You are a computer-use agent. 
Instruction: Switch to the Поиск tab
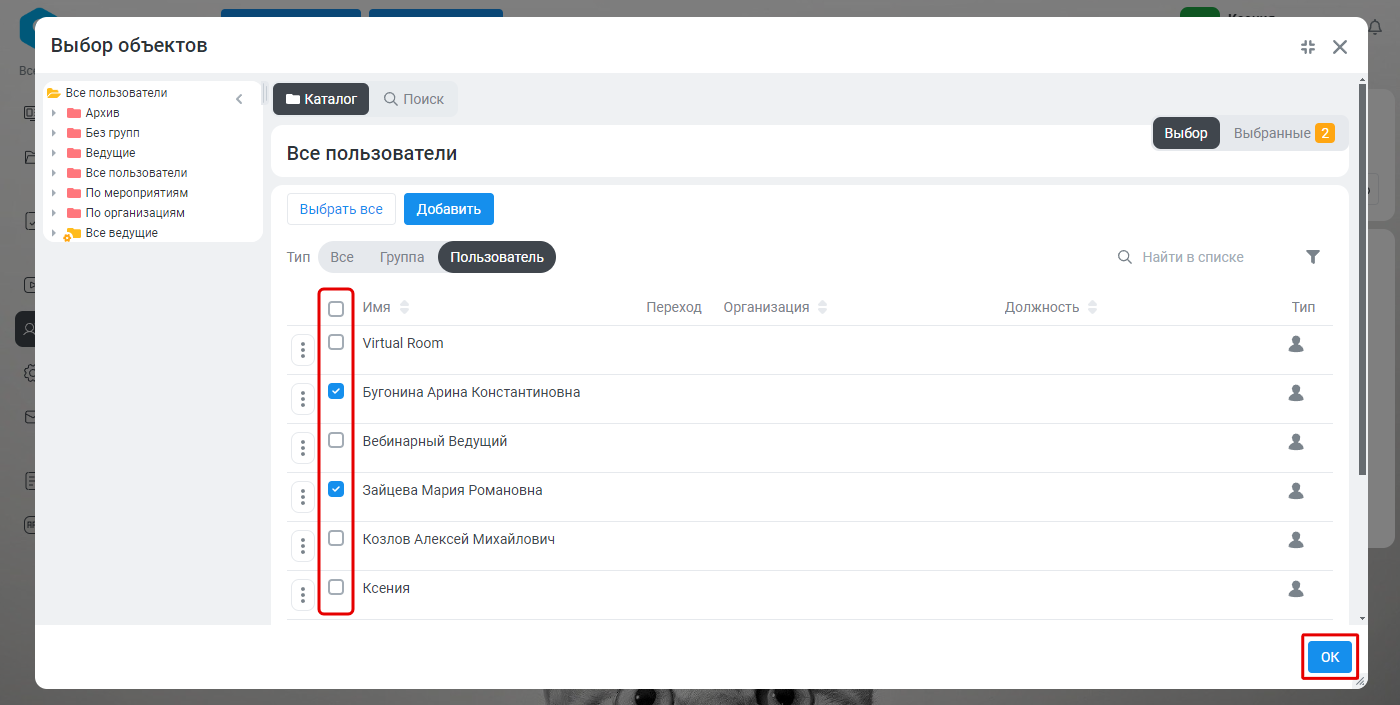coord(414,99)
